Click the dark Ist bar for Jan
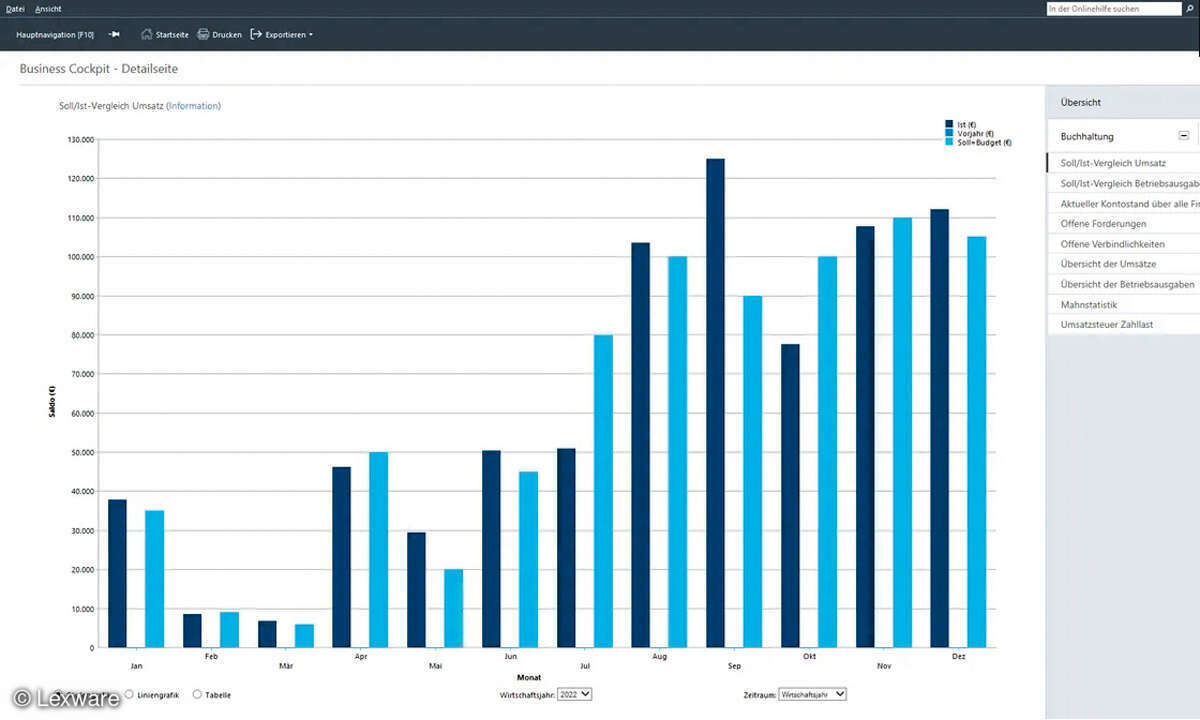This screenshot has width=1200, height=720. 117,573
